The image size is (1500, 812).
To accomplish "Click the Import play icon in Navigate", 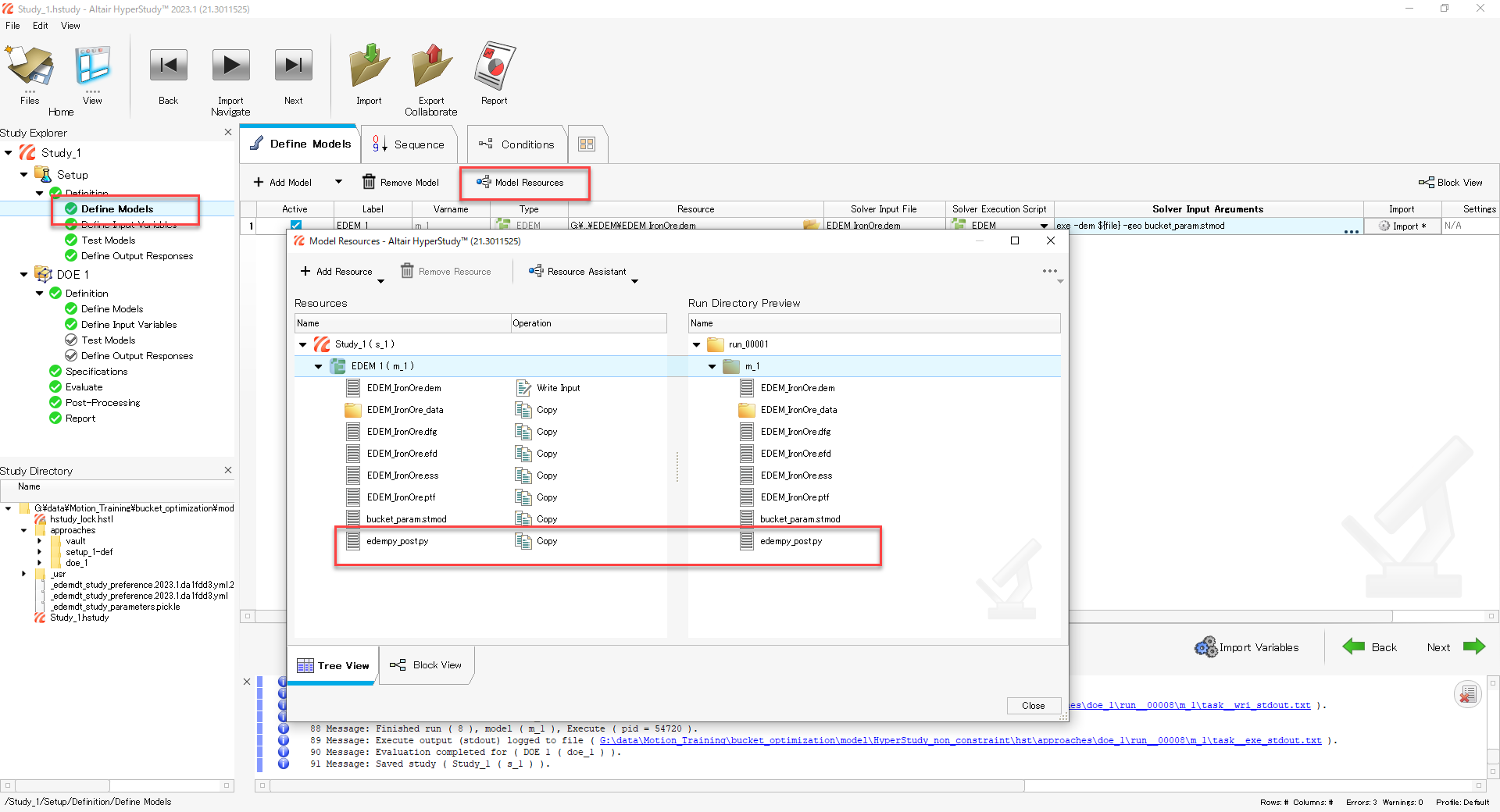I will click(x=230, y=66).
